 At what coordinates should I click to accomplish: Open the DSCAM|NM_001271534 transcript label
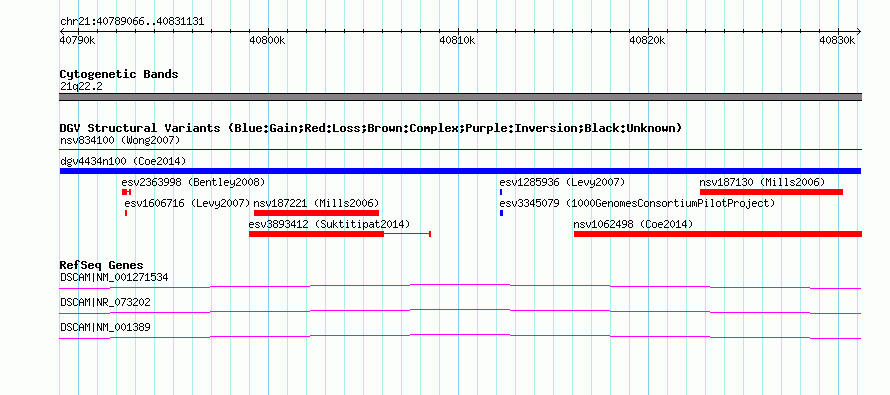114,278
